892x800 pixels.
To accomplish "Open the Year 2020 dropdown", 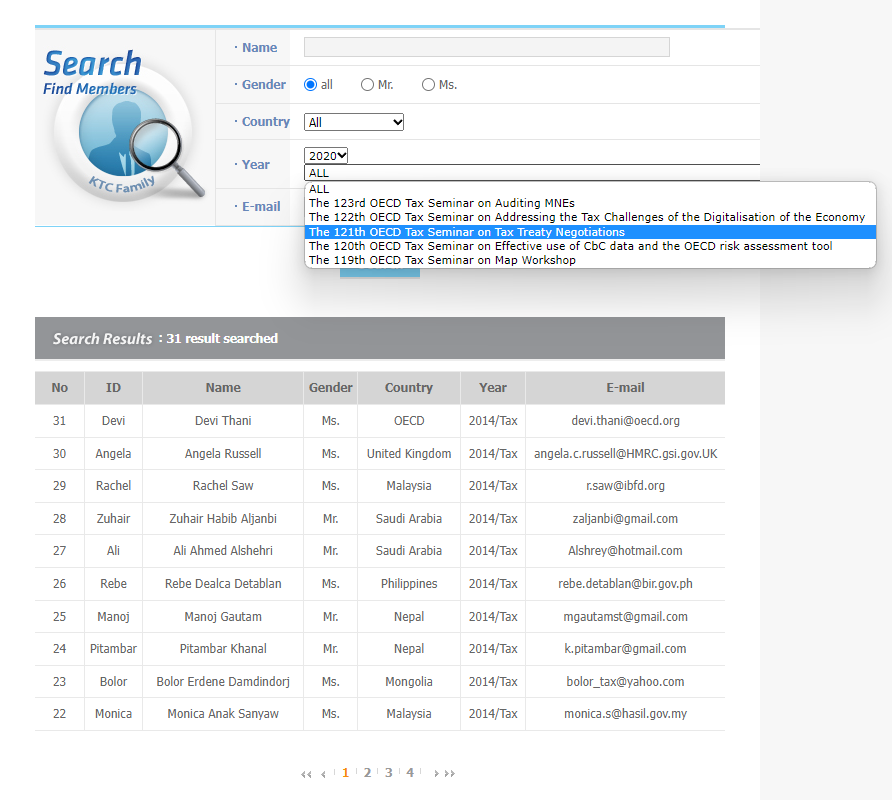I will pyautogui.click(x=326, y=155).
